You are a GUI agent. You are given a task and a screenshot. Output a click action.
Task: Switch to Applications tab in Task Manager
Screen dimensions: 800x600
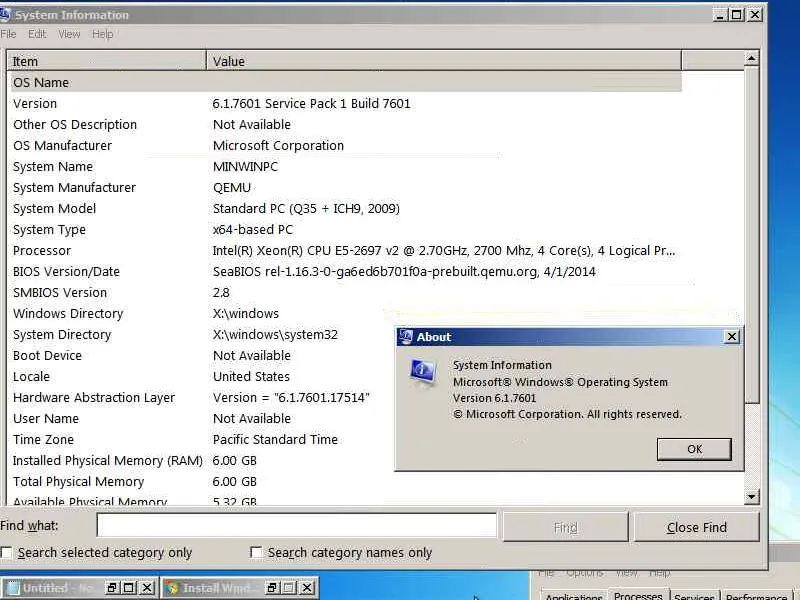(574, 596)
